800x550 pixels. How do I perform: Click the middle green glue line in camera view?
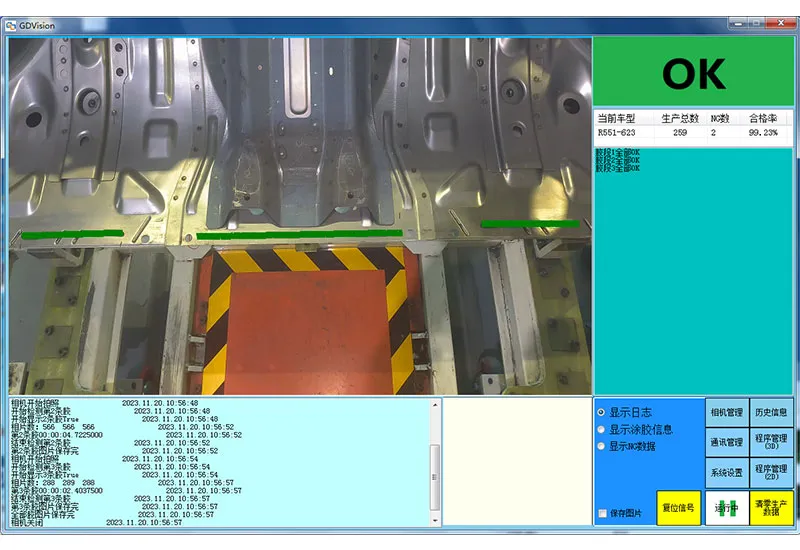(299, 234)
